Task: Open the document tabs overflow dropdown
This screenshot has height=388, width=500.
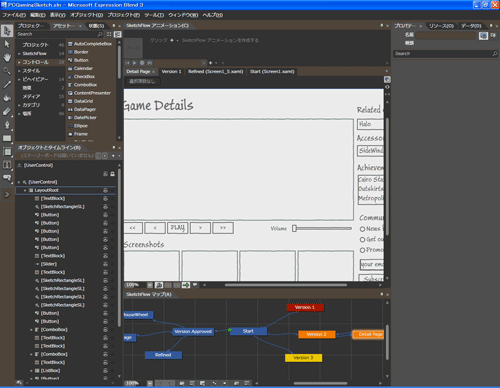Action: (387, 71)
